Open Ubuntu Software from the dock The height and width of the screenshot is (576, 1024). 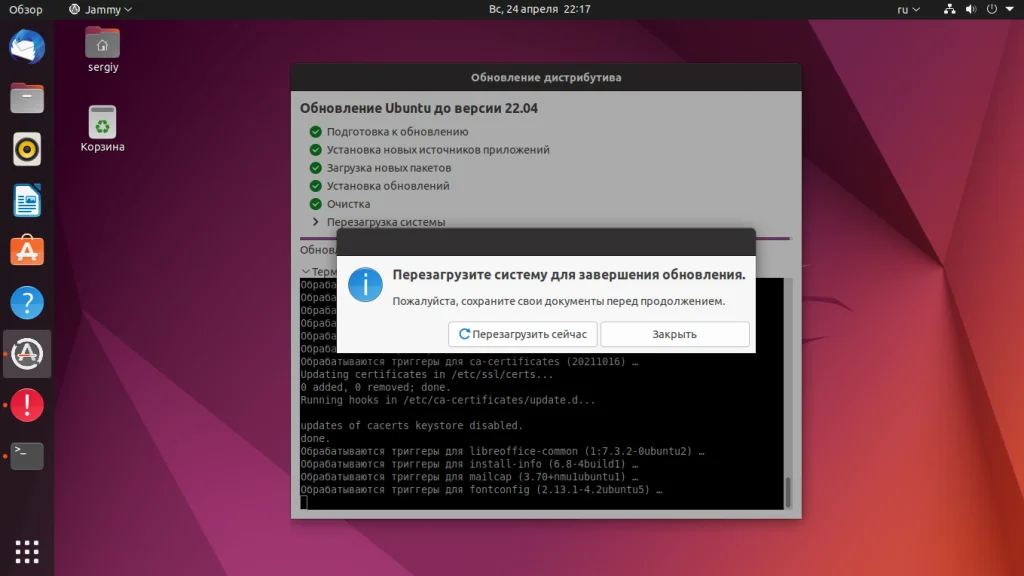click(x=26, y=251)
